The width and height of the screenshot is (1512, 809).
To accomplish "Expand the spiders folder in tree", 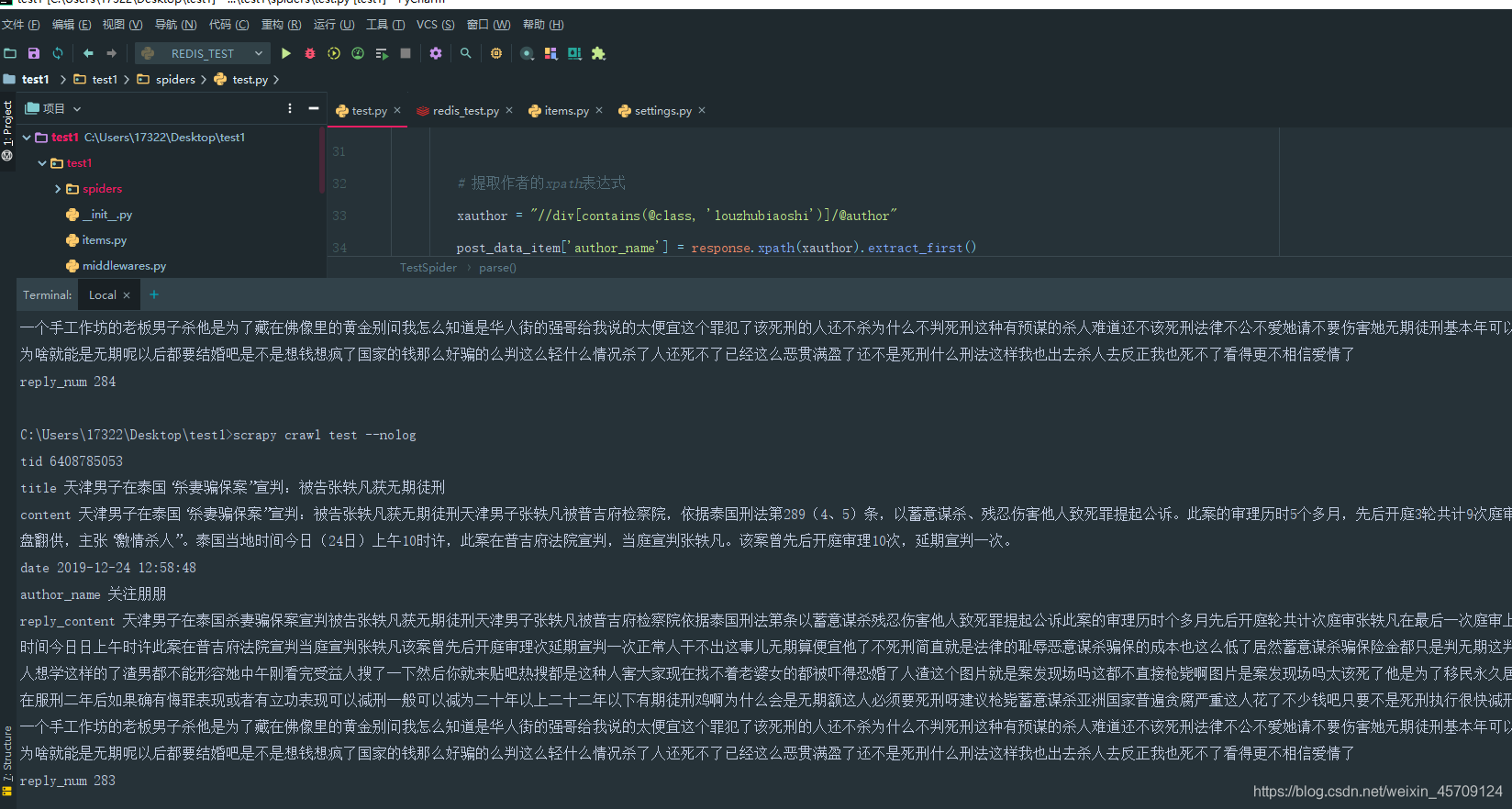I will coord(58,189).
